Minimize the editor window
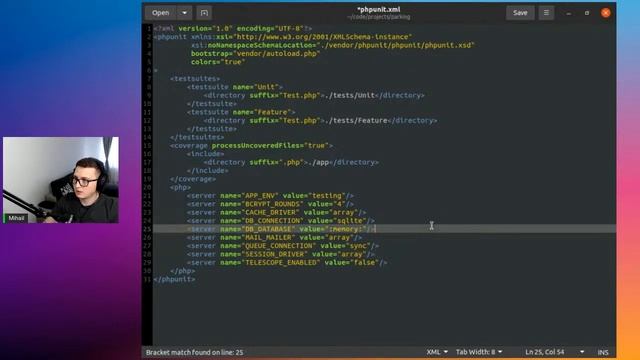The width and height of the screenshot is (640, 360). [569, 13]
